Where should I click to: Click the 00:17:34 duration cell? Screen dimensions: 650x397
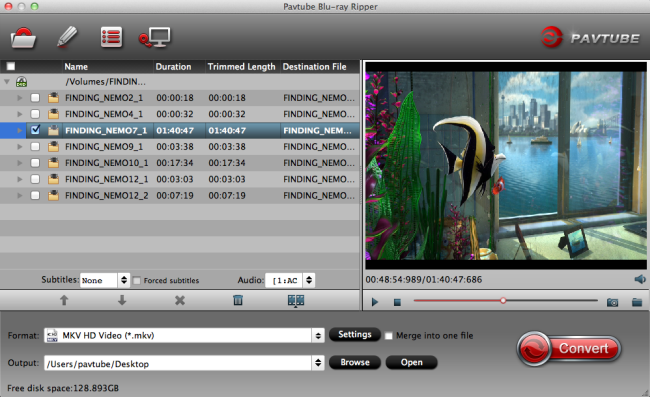tap(175, 163)
